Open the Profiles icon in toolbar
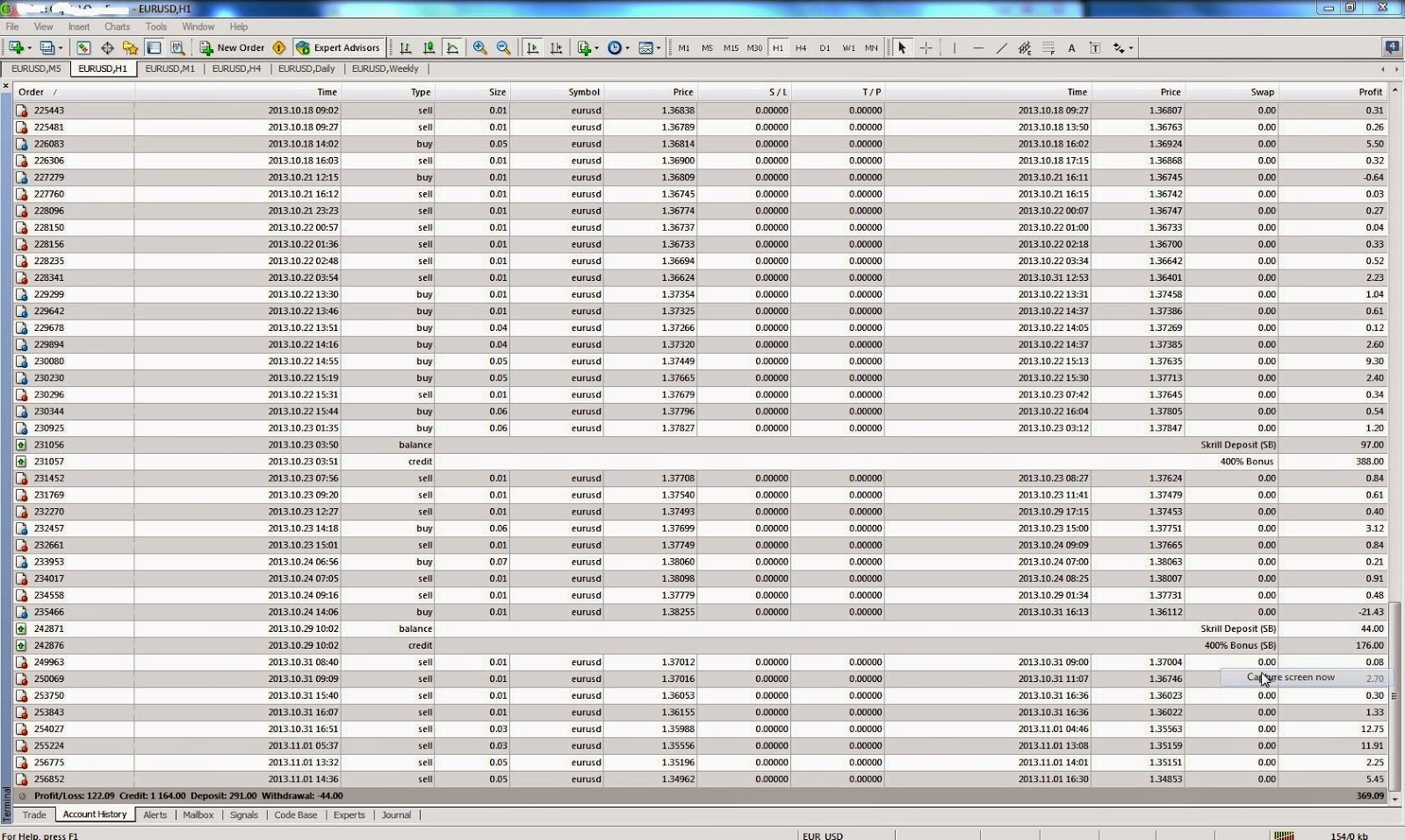Screen dimensions: 1405x840 (x=47, y=47)
